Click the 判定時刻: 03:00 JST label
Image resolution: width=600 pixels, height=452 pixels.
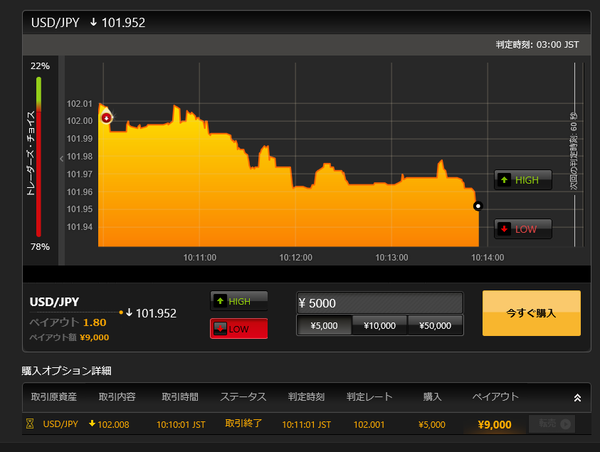pos(537,45)
